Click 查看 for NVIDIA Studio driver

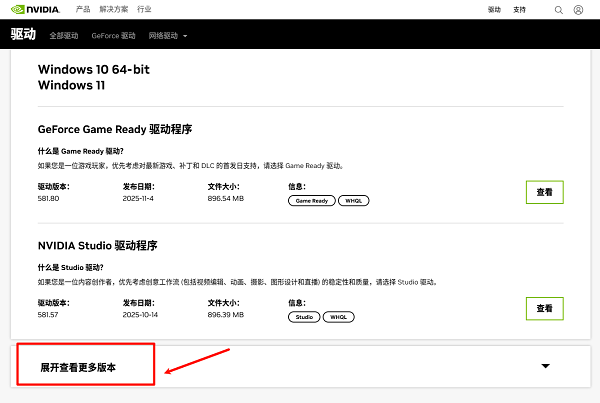pos(544,310)
